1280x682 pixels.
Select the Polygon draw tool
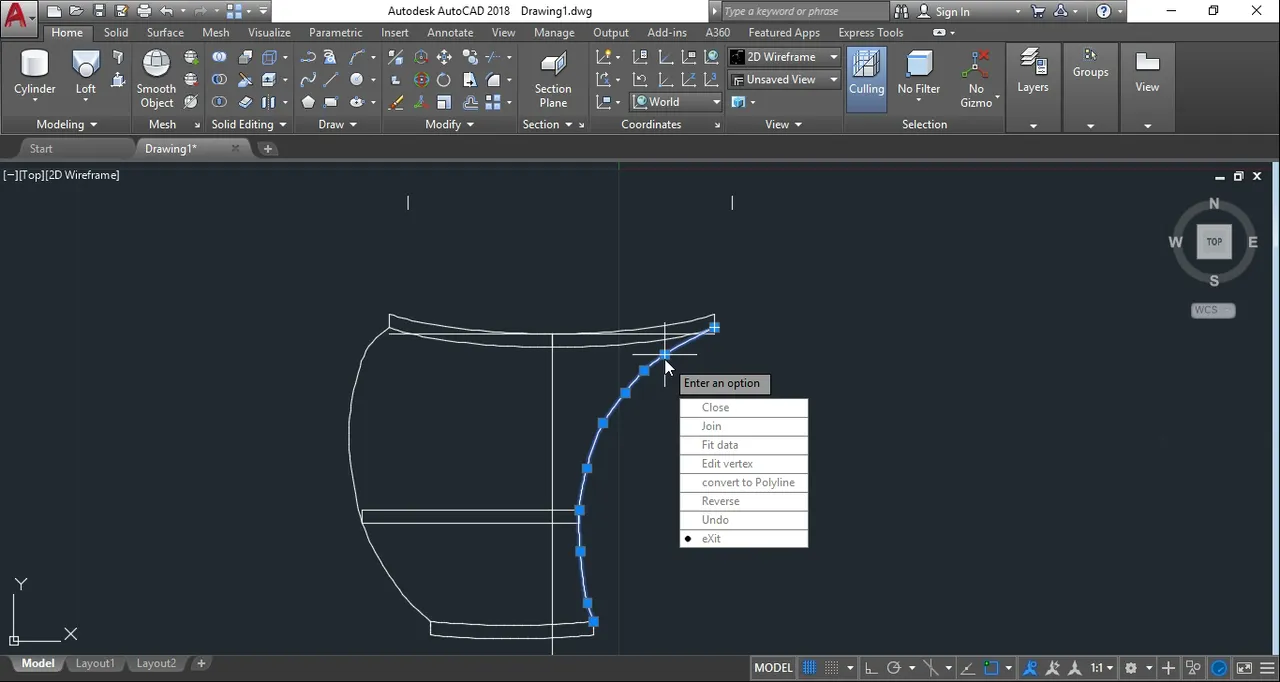[x=308, y=102]
